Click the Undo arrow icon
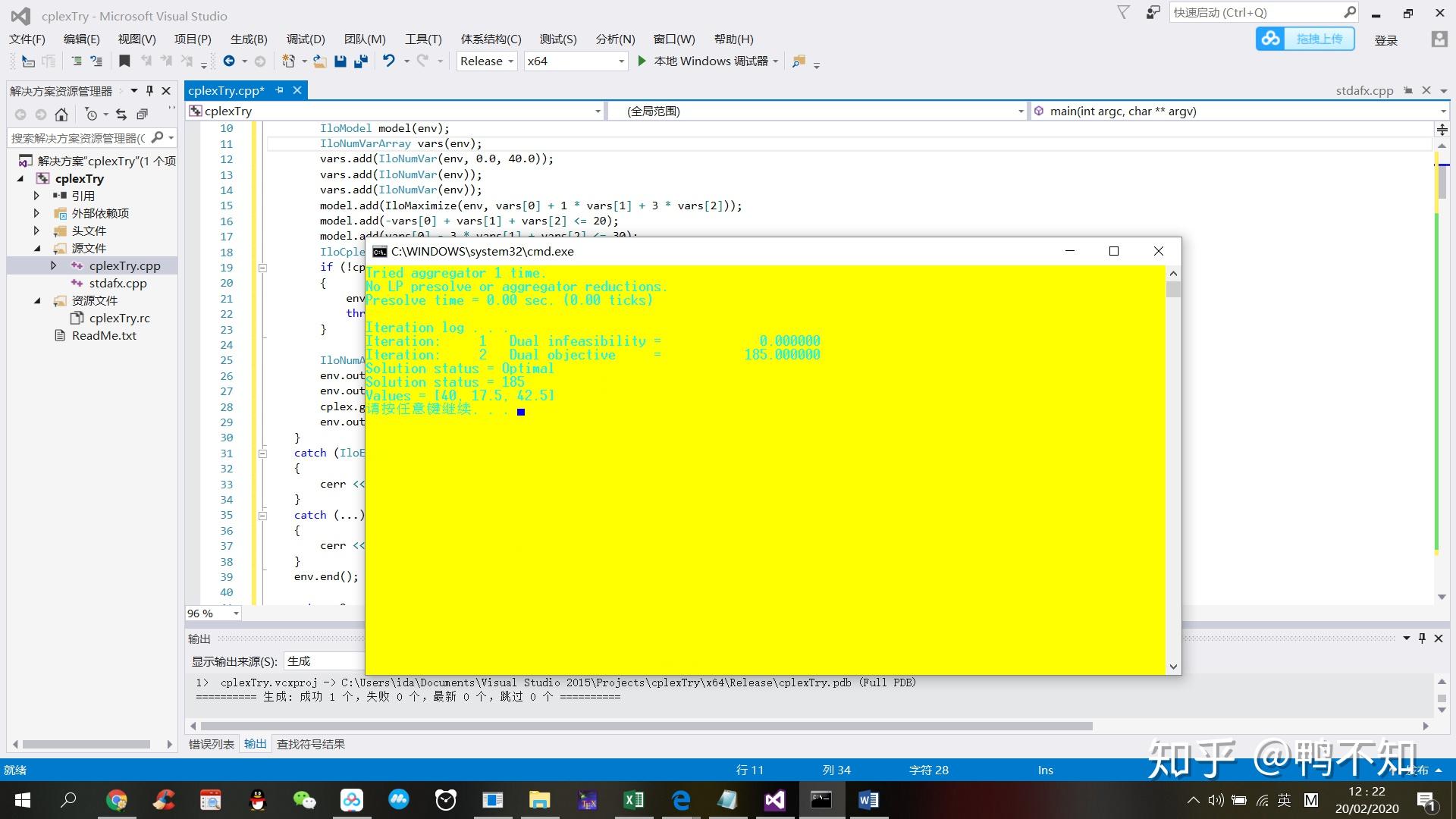Screen dimensions: 1456x819 pyautogui.click(x=388, y=61)
